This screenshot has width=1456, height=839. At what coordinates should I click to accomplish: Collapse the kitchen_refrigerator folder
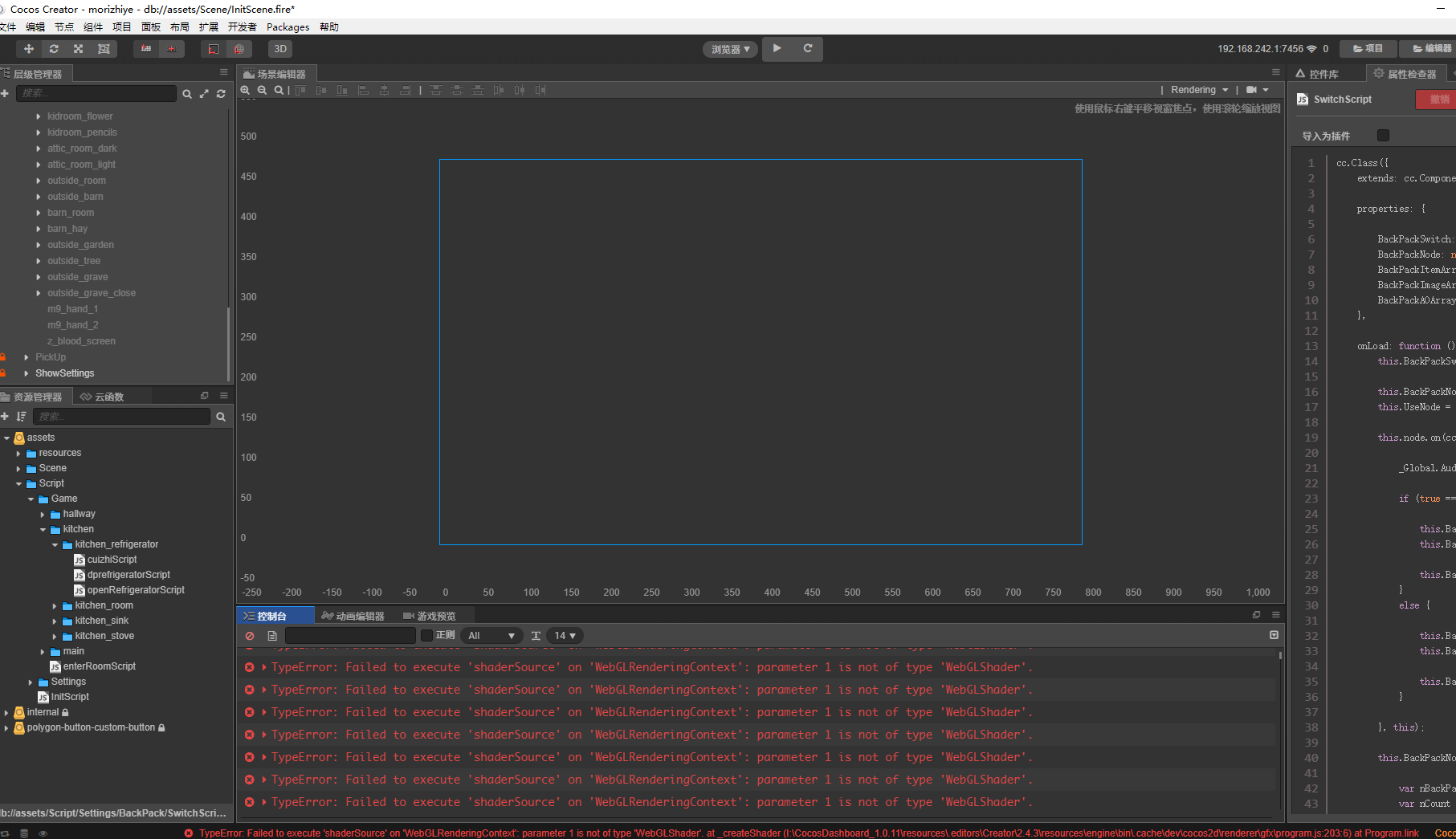(55, 545)
